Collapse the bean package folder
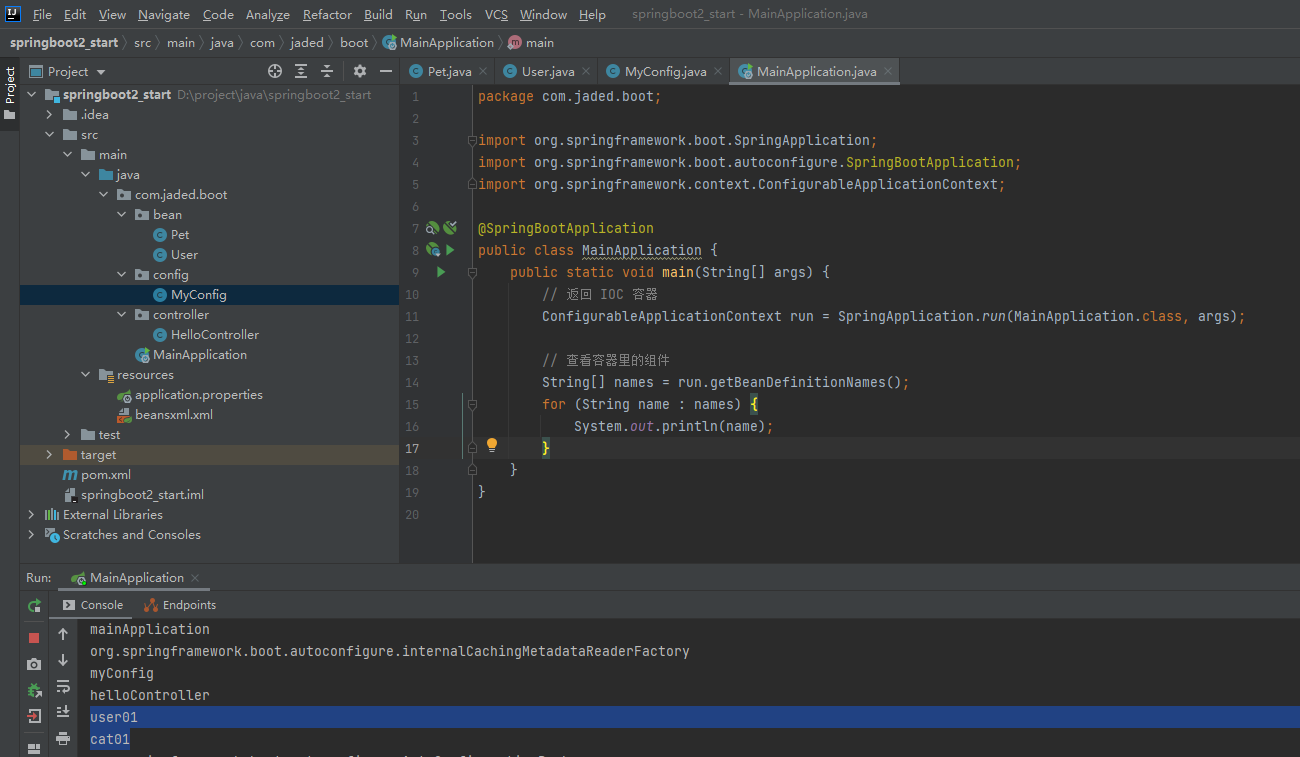 coord(121,215)
